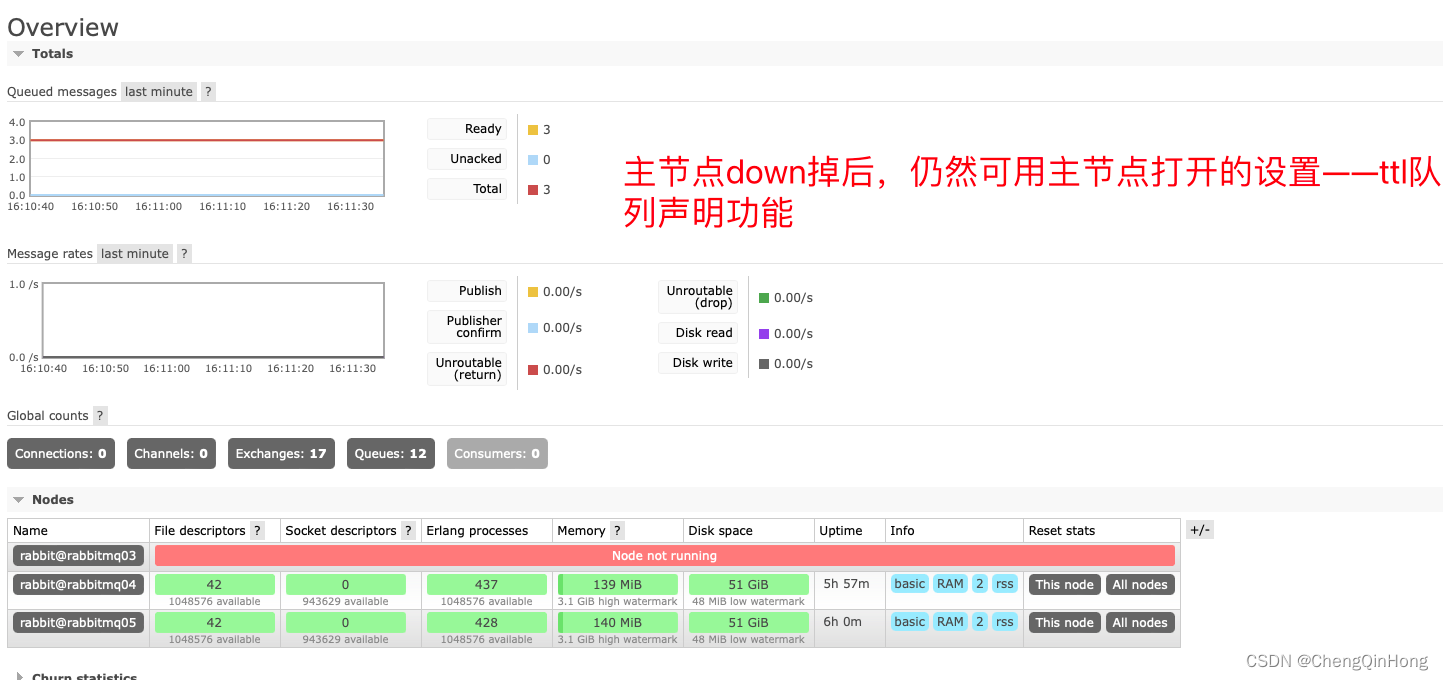Collapse the Totals section
Viewport: 1443px width, 680px height.
pyautogui.click(x=18, y=53)
